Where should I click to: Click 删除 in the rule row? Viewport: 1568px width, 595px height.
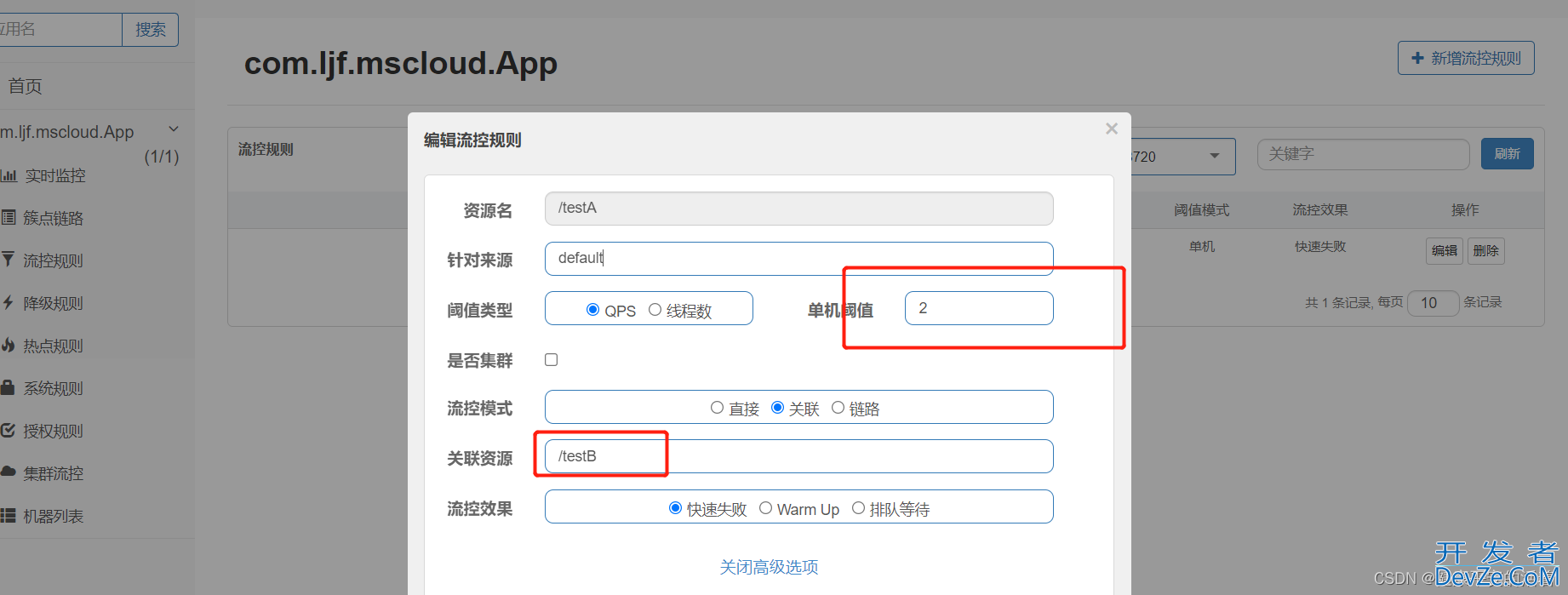pos(1486,250)
